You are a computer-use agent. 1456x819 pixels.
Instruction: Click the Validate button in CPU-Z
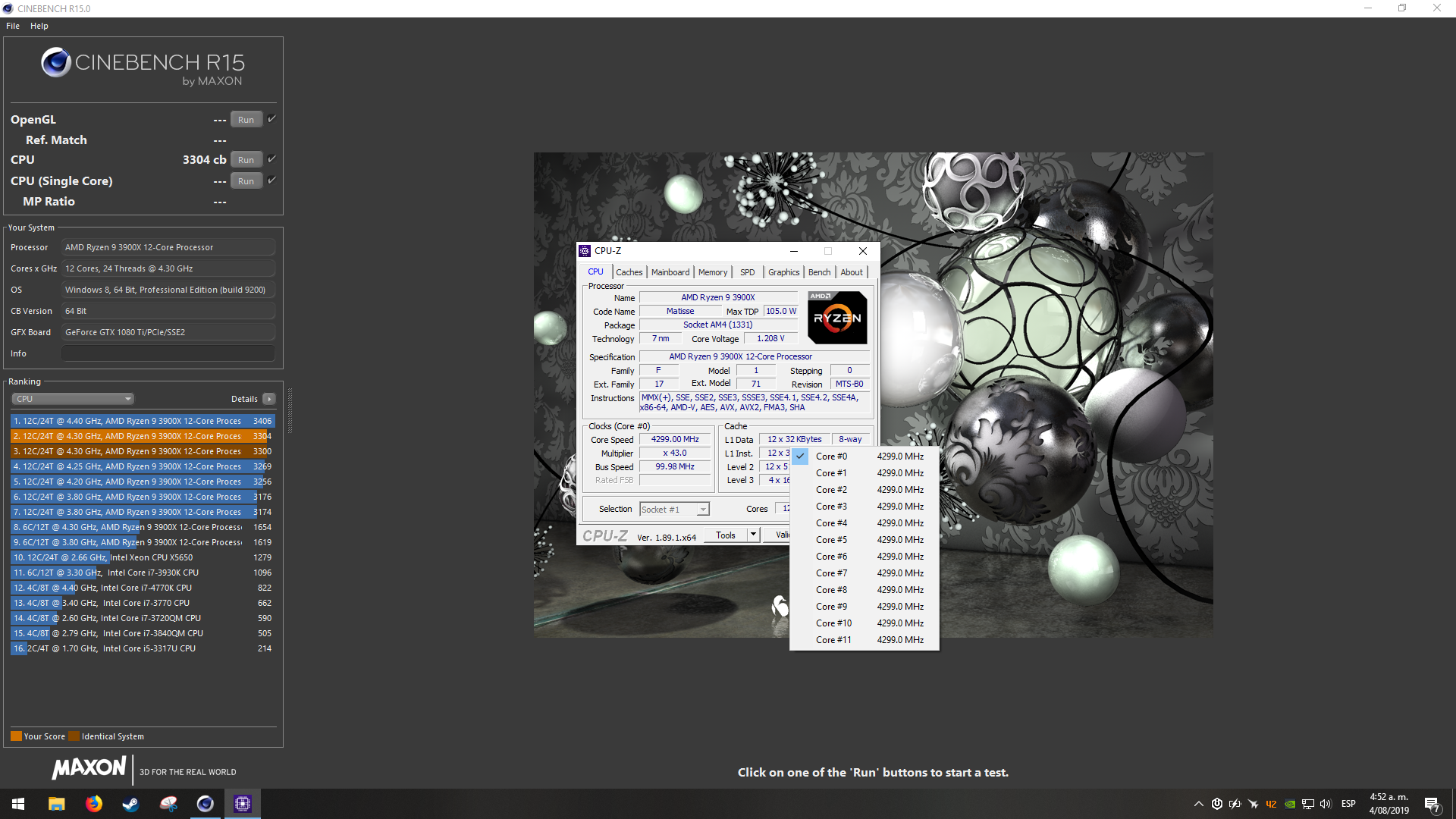coord(778,535)
